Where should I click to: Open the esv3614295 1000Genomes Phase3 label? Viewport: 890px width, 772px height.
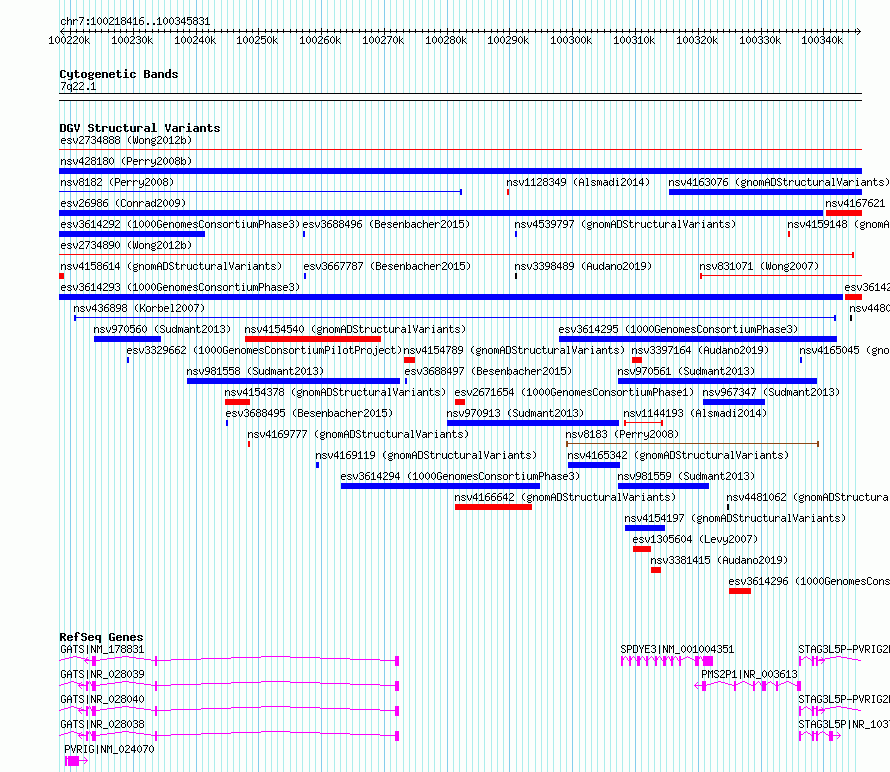[x=678, y=329]
